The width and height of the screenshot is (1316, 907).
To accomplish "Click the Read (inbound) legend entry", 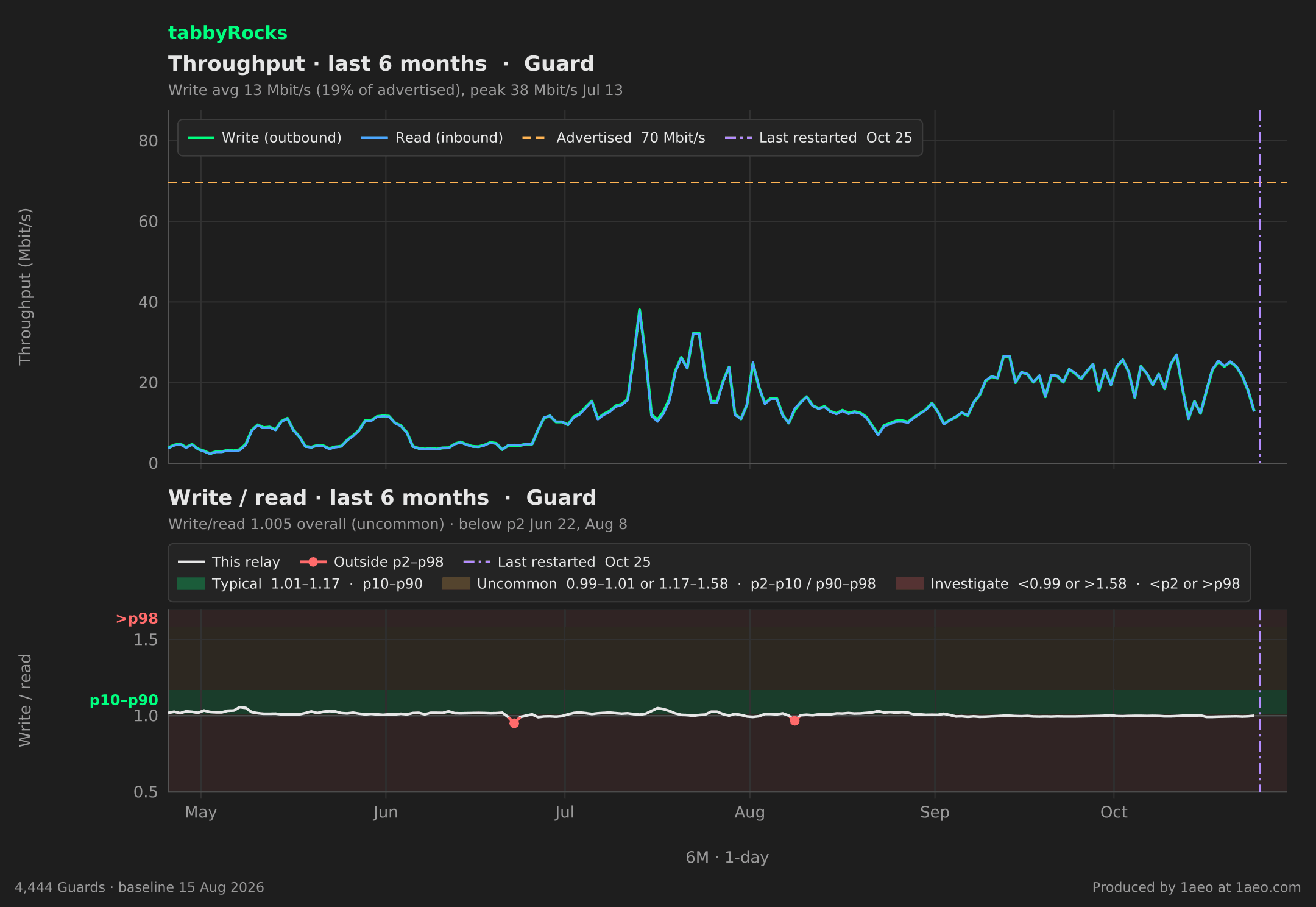I will pyautogui.click(x=432, y=138).
